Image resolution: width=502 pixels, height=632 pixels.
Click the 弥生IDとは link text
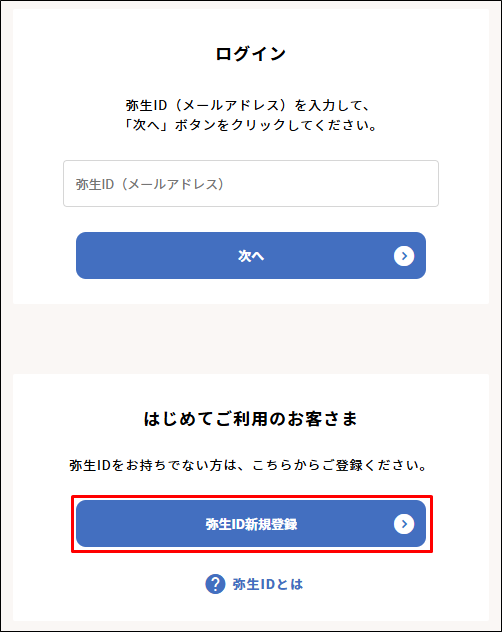pyautogui.click(x=268, y=584)
